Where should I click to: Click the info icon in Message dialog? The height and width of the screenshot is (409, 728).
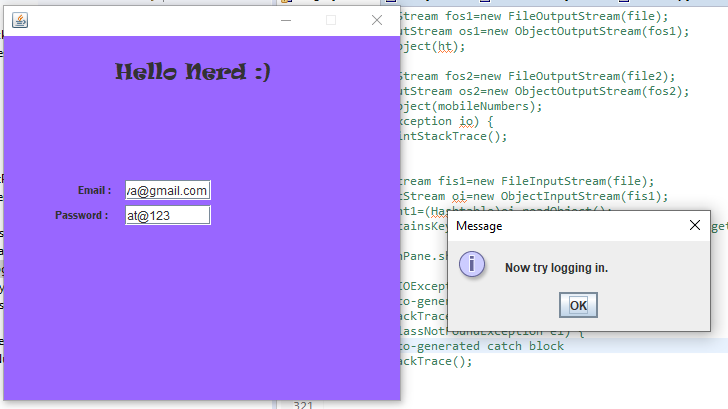coord(472,265)
